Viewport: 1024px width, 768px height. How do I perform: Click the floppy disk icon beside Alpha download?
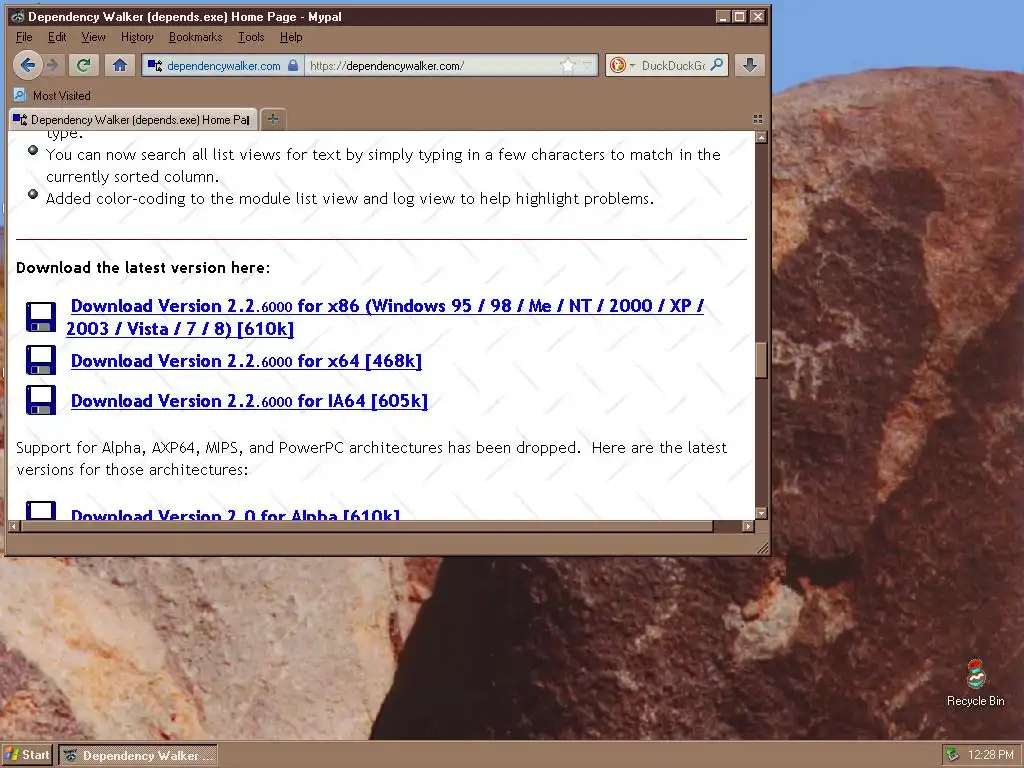40,510
